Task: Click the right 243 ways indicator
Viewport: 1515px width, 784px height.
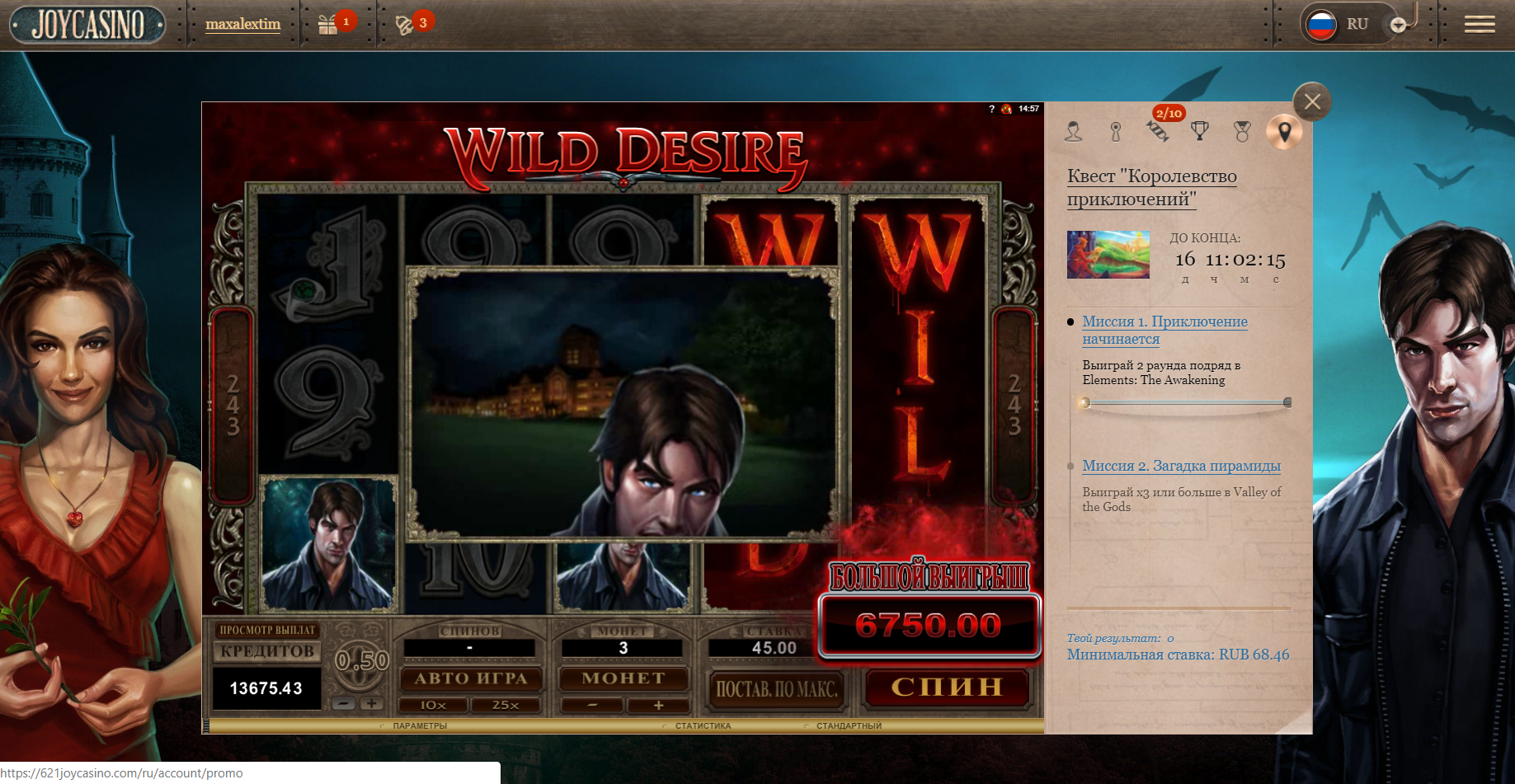Action: pyautogui.click(x=1014, y=405)
